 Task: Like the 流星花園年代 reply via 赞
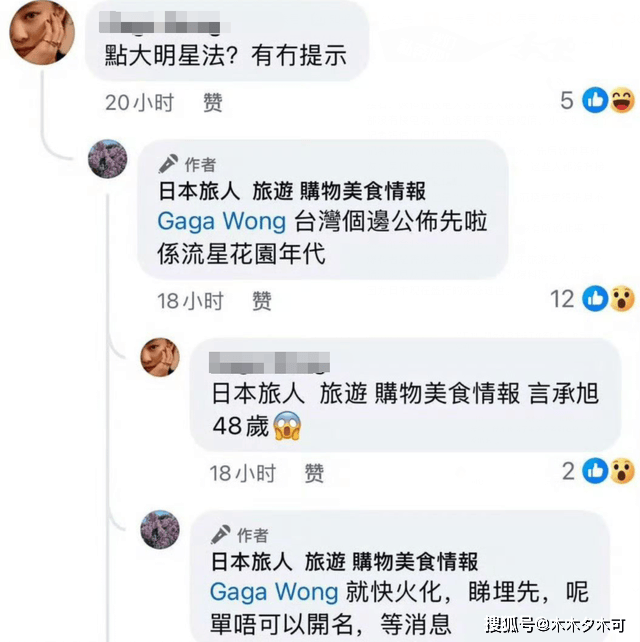[x=262, y=301]
